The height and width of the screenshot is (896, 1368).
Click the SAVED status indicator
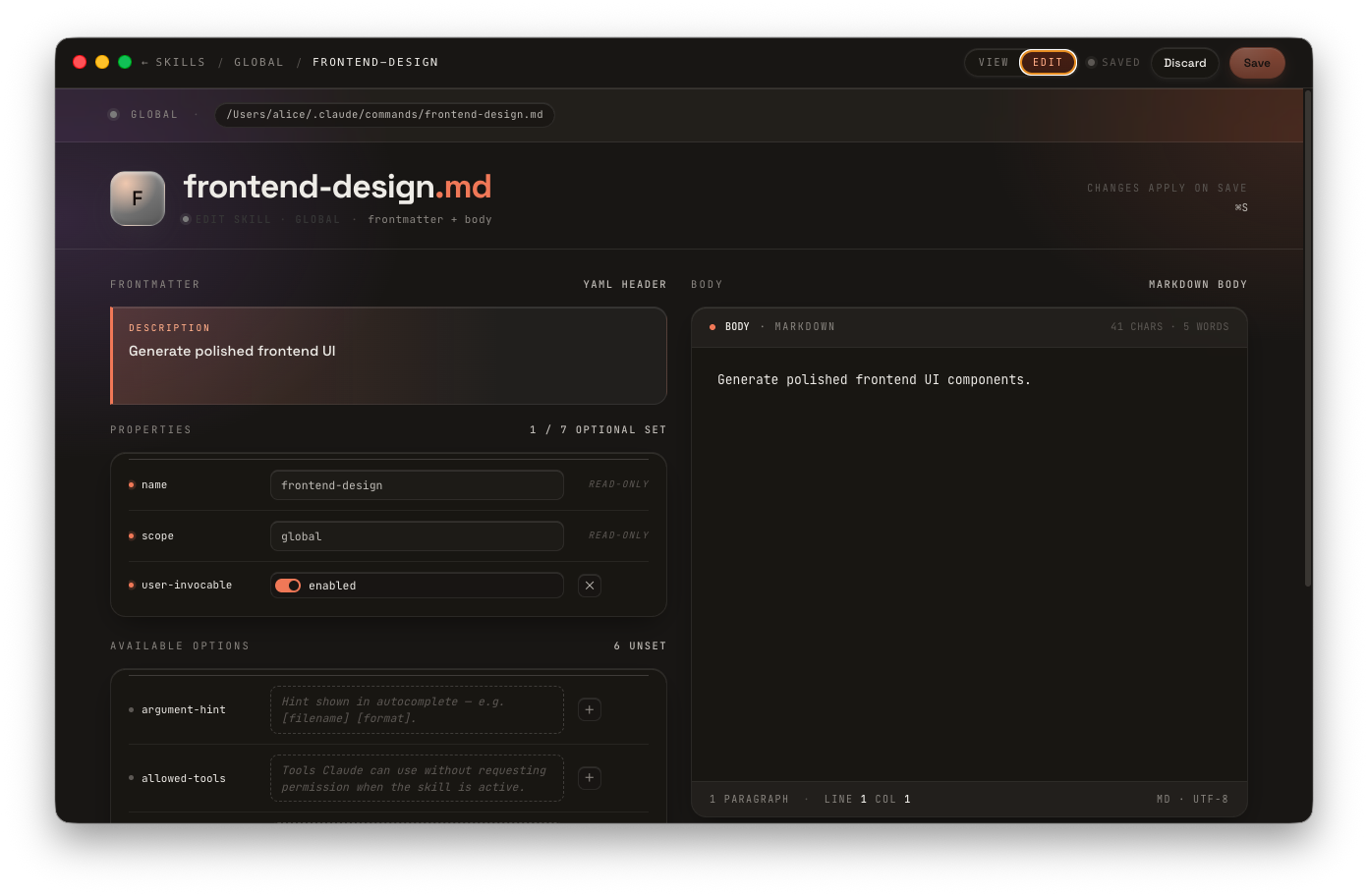1113,62
